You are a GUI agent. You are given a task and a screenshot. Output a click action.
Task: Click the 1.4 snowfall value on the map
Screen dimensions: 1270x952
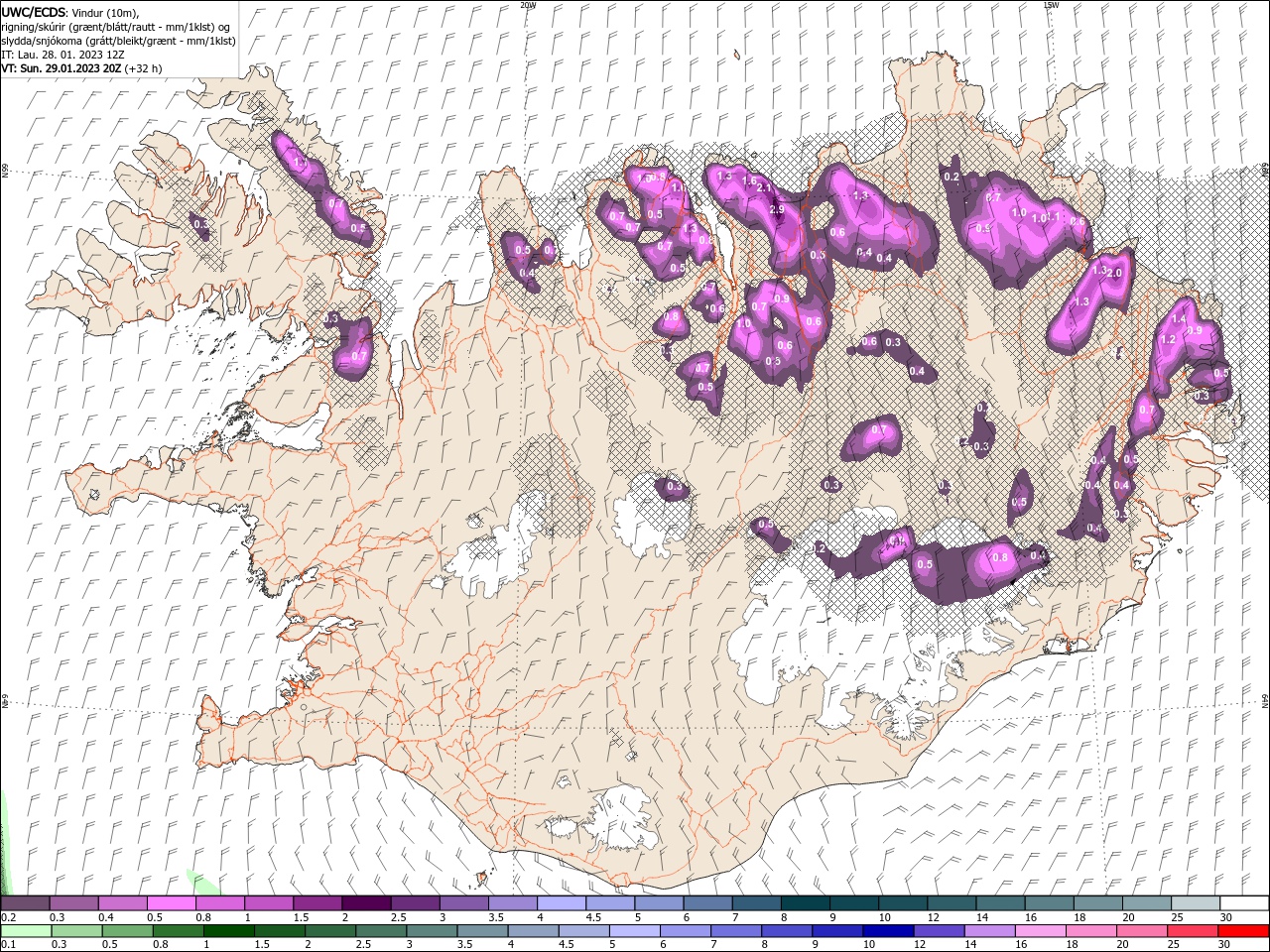1179,319
